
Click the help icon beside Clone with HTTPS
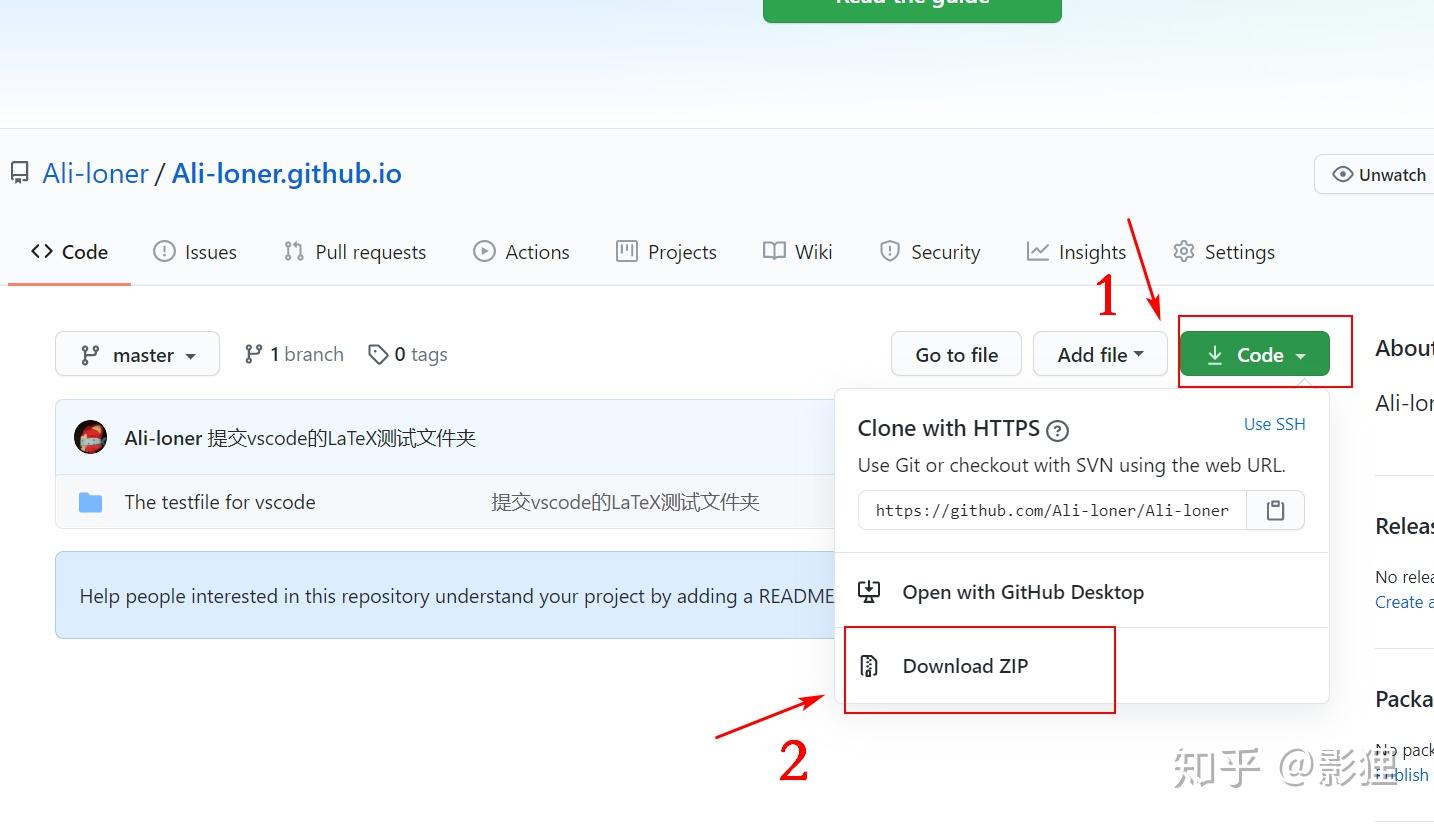(x=1057, y=431)
